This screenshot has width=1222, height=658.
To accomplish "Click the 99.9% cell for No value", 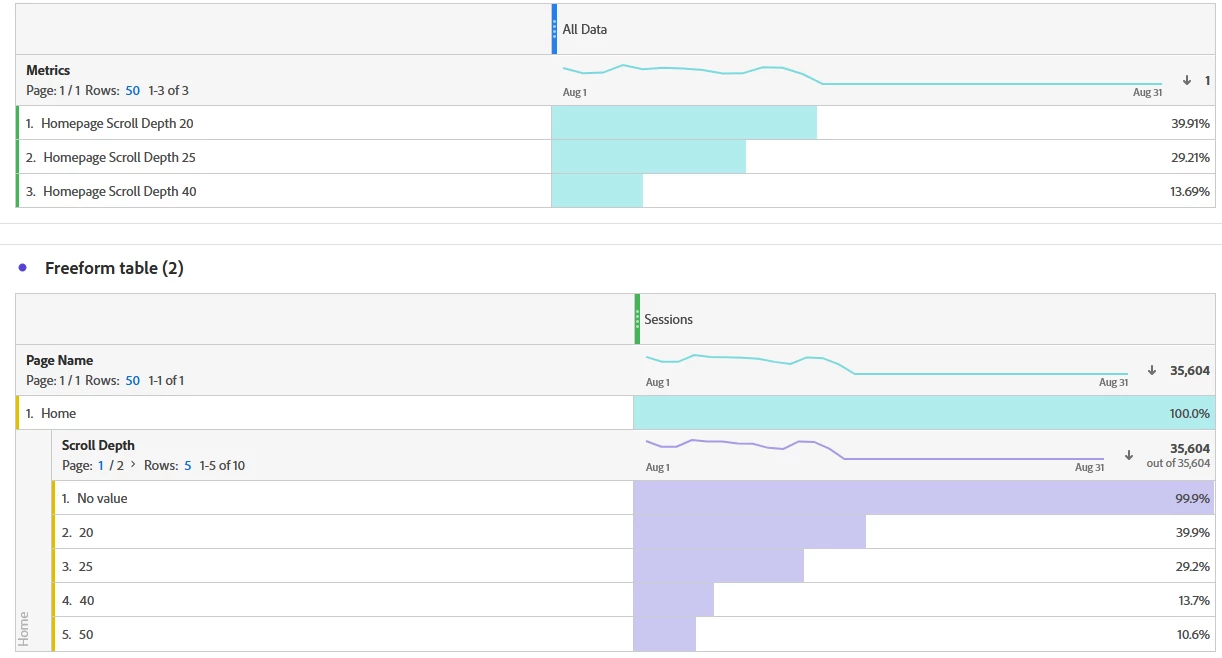I will coord(1193,498).
